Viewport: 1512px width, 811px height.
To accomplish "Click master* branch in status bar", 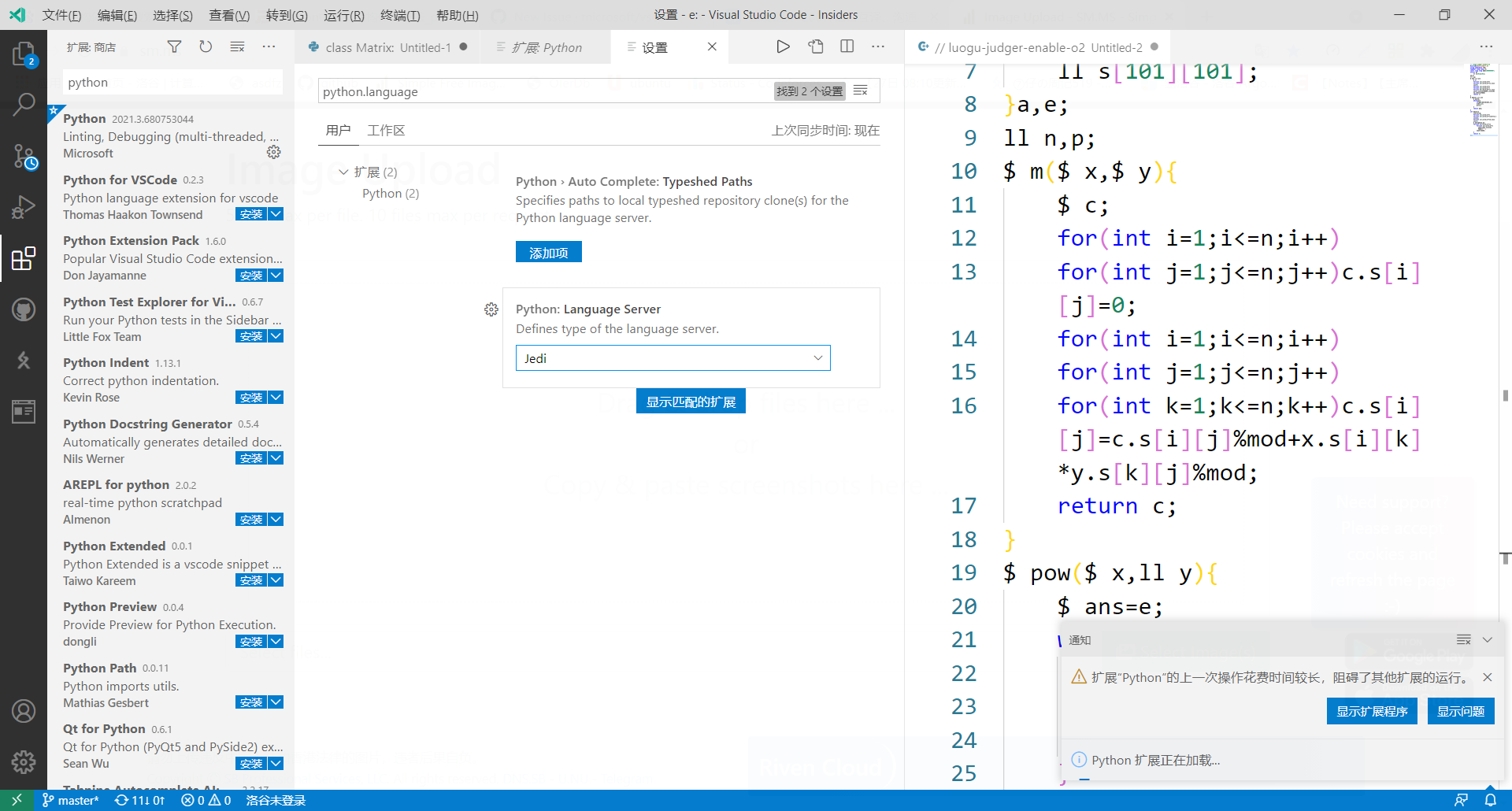I will point(71,800).
